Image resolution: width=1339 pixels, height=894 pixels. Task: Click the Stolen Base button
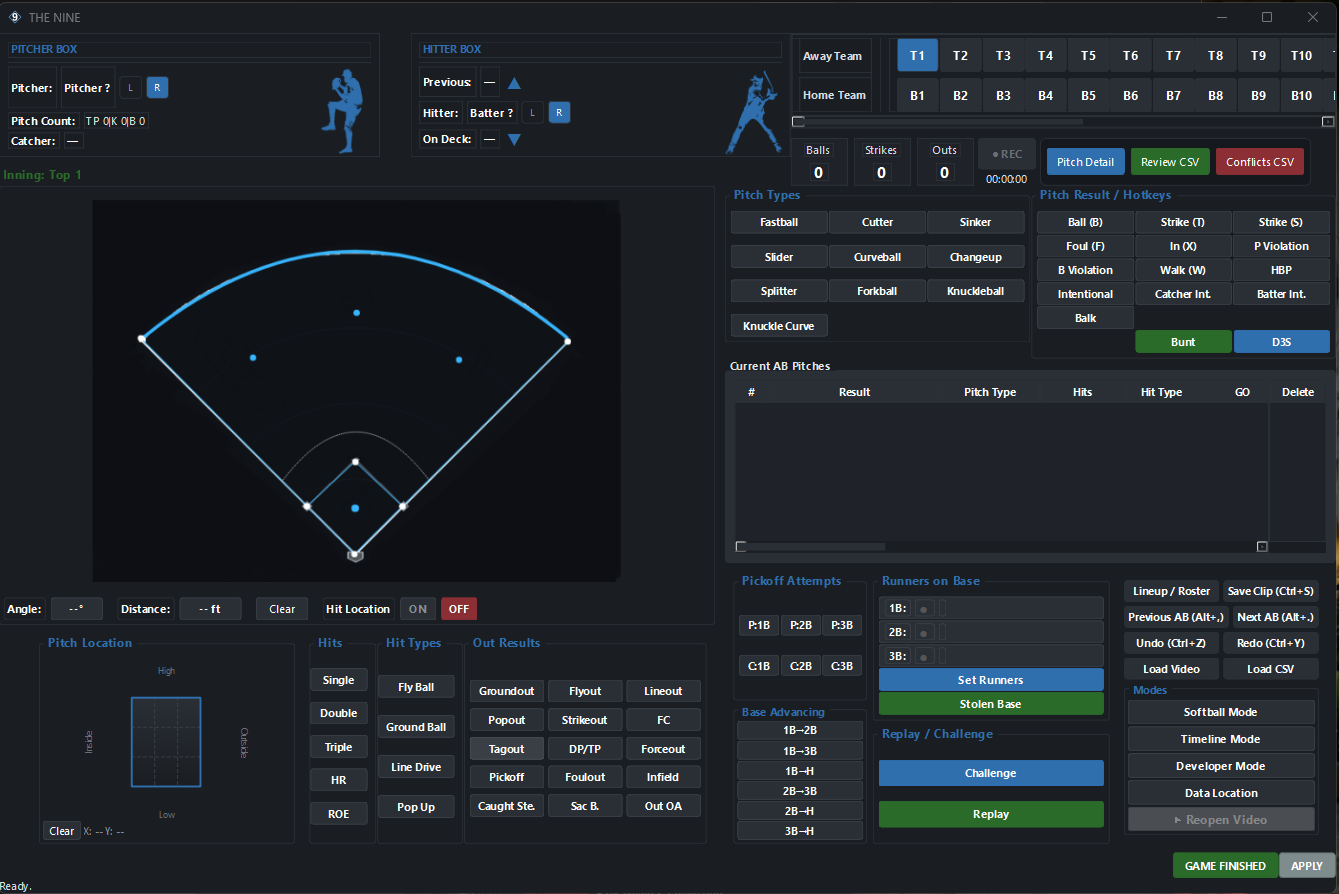(x=991, y=703)
